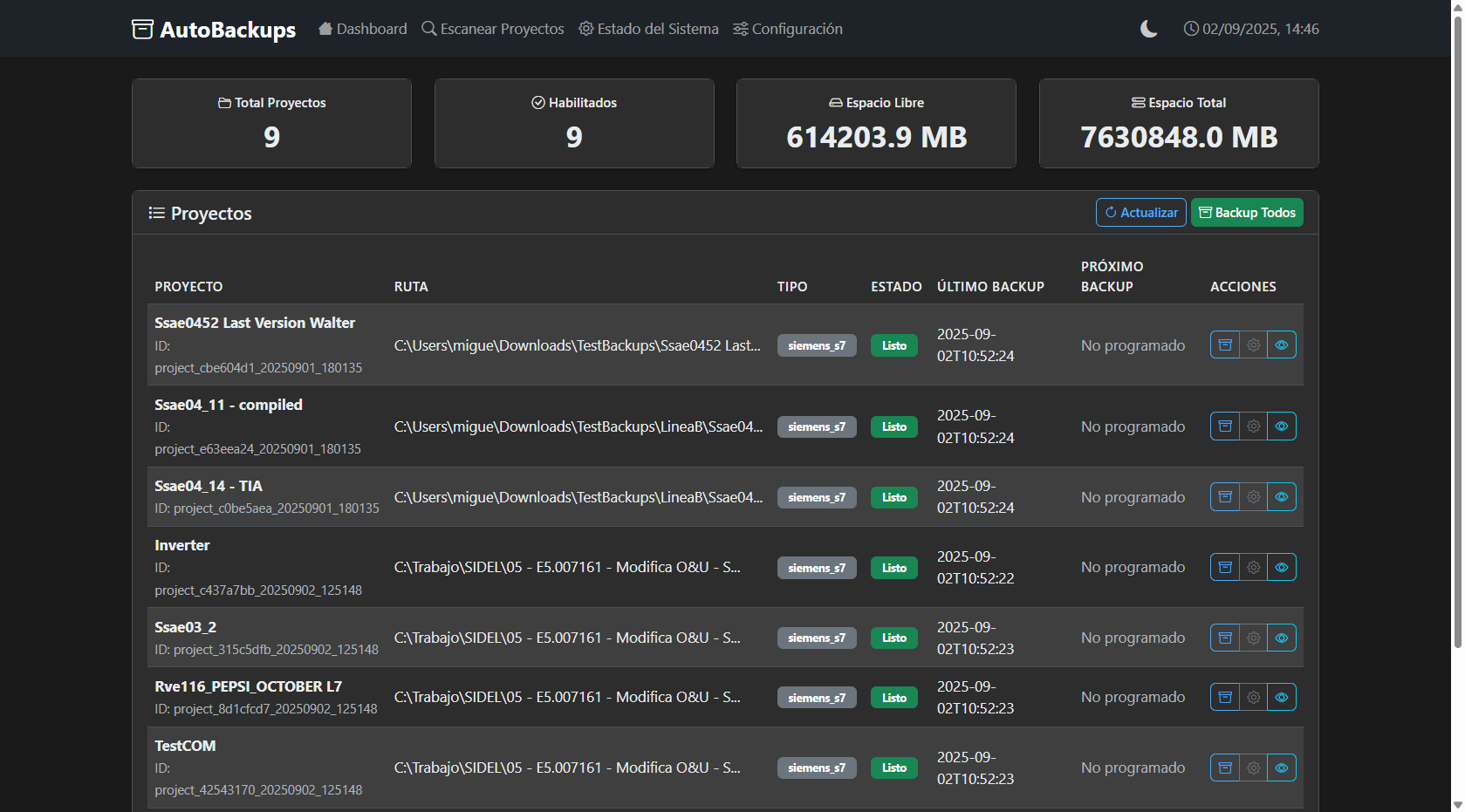View eye icon for Ssae04_11 - compiled
Screen dimensions: 1465x812
tap(1282, 426)
